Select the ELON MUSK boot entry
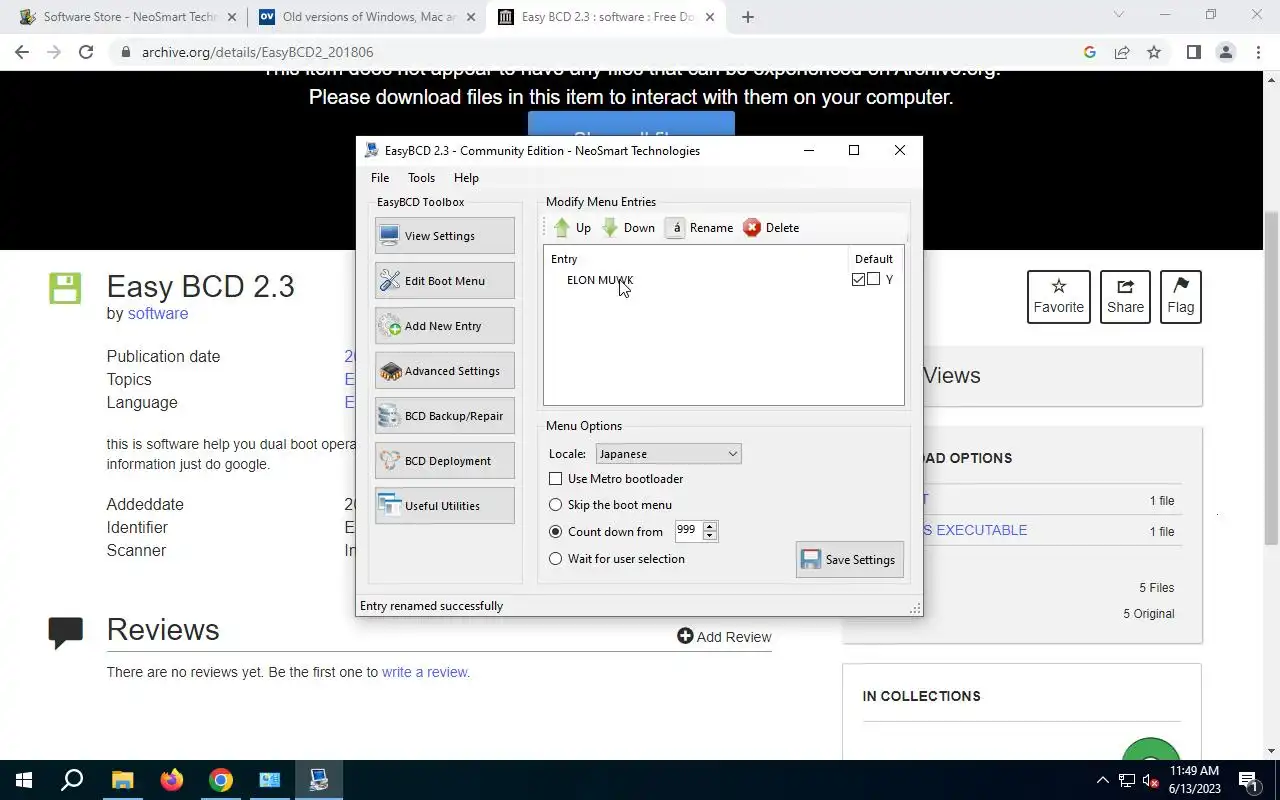Screen dimensions: 1280x800 [x=600, y=280]
